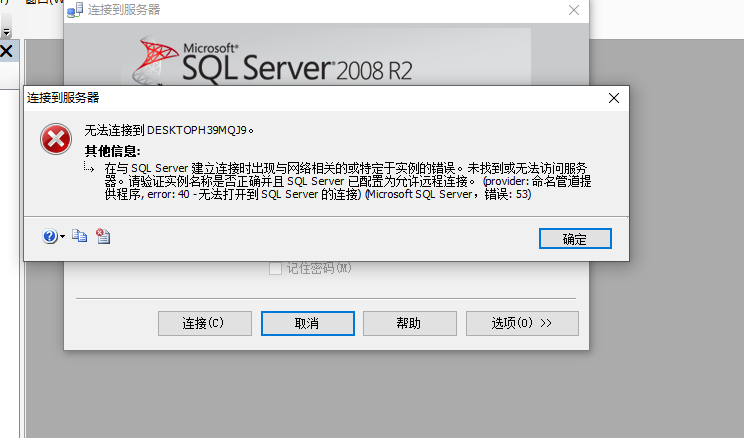The height and width of the screenshot is (438, 744).
Task: Copy error message text icon
Action: click(x=79, y=236)
